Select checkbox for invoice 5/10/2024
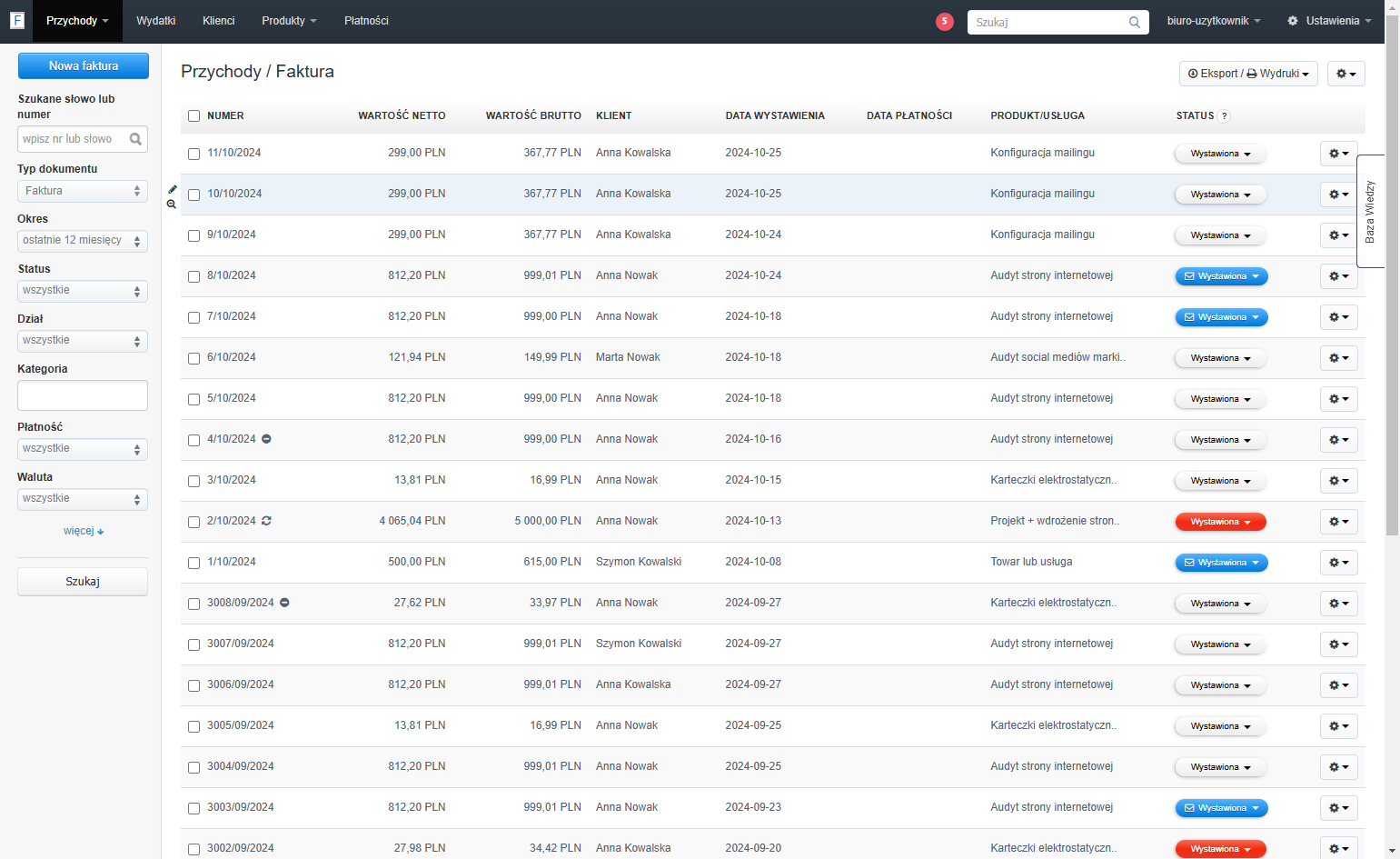1400x859 pixels. 194,399
